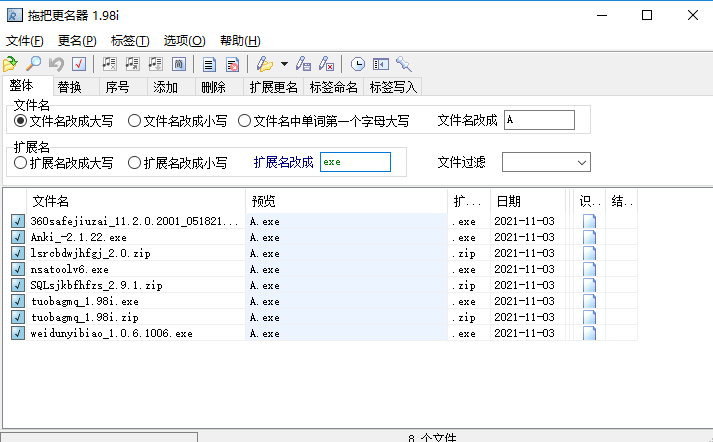This screenshot has width=713, height=442.
Task: Open the 选项(O) menu
Action: [184, 41]
